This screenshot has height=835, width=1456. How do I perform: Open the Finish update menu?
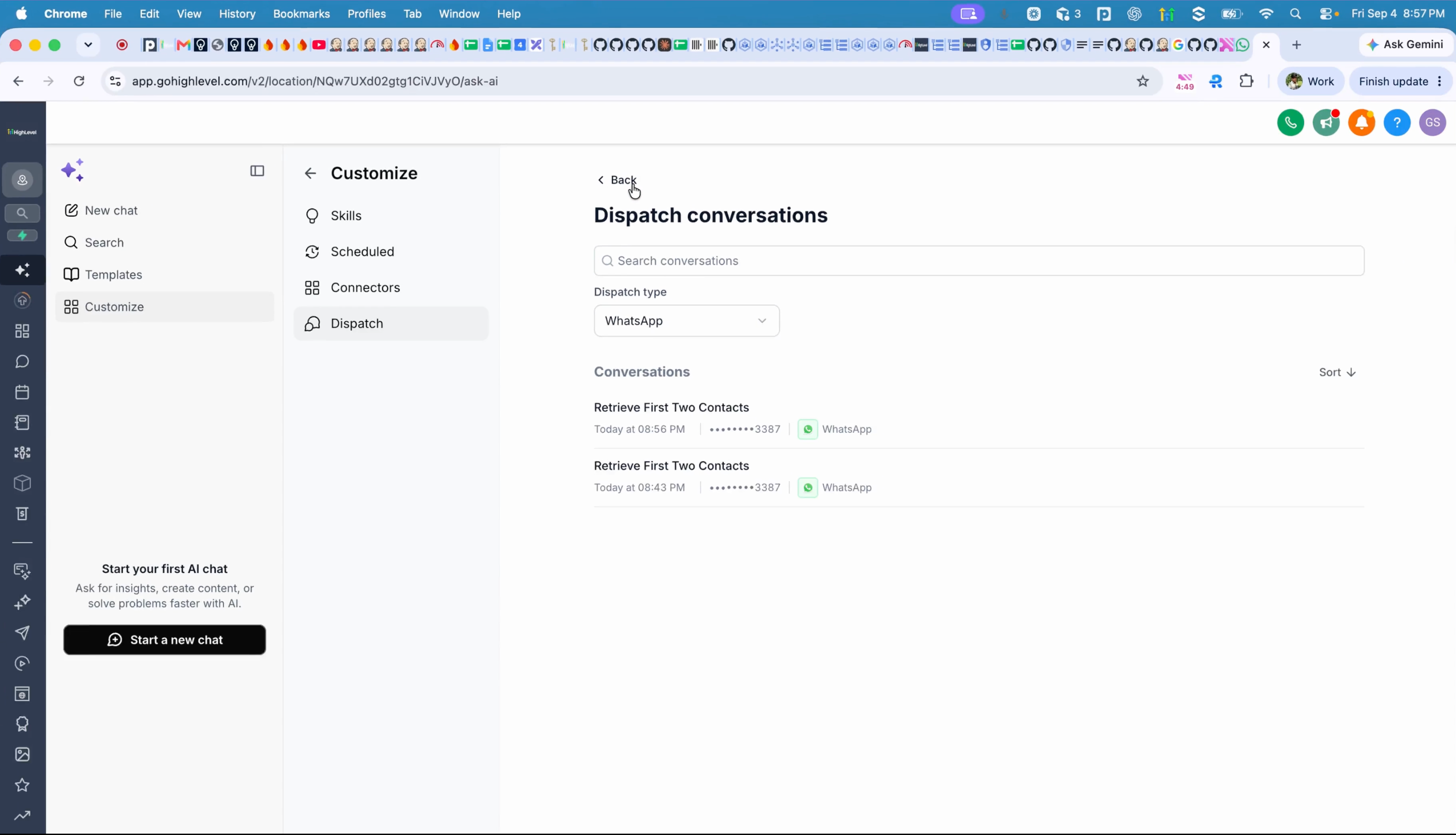click(x=1400, y=81)
